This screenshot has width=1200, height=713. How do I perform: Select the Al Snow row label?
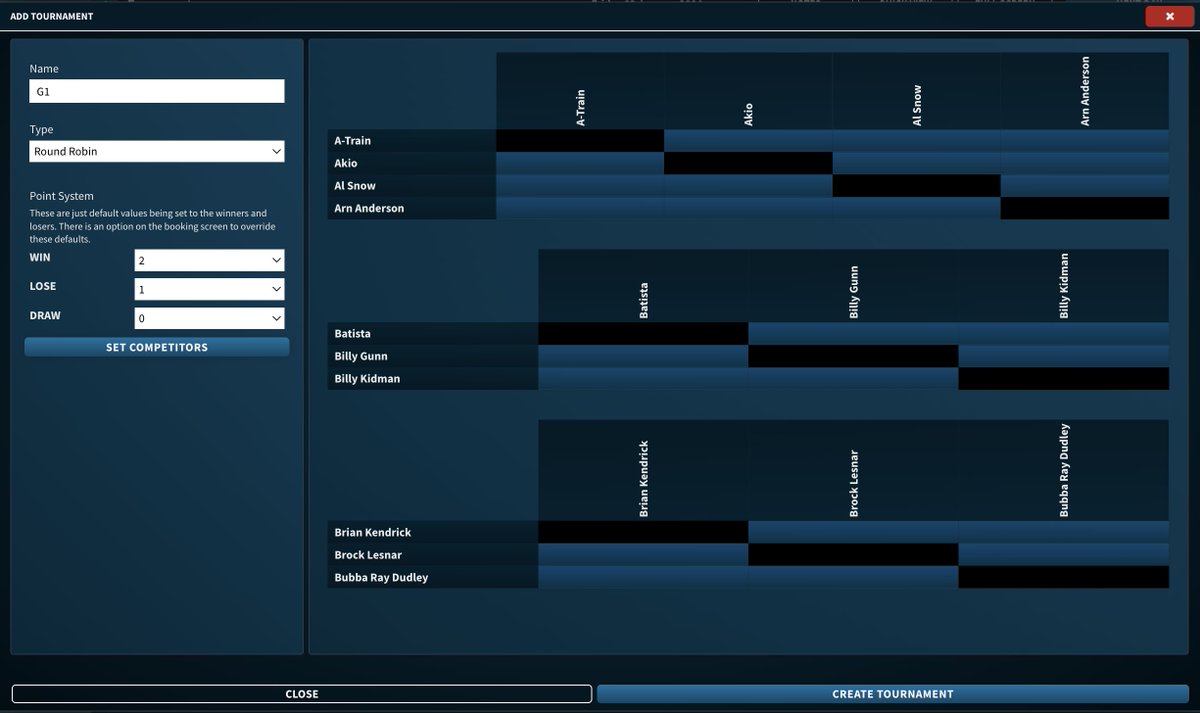tap(412, 186)
